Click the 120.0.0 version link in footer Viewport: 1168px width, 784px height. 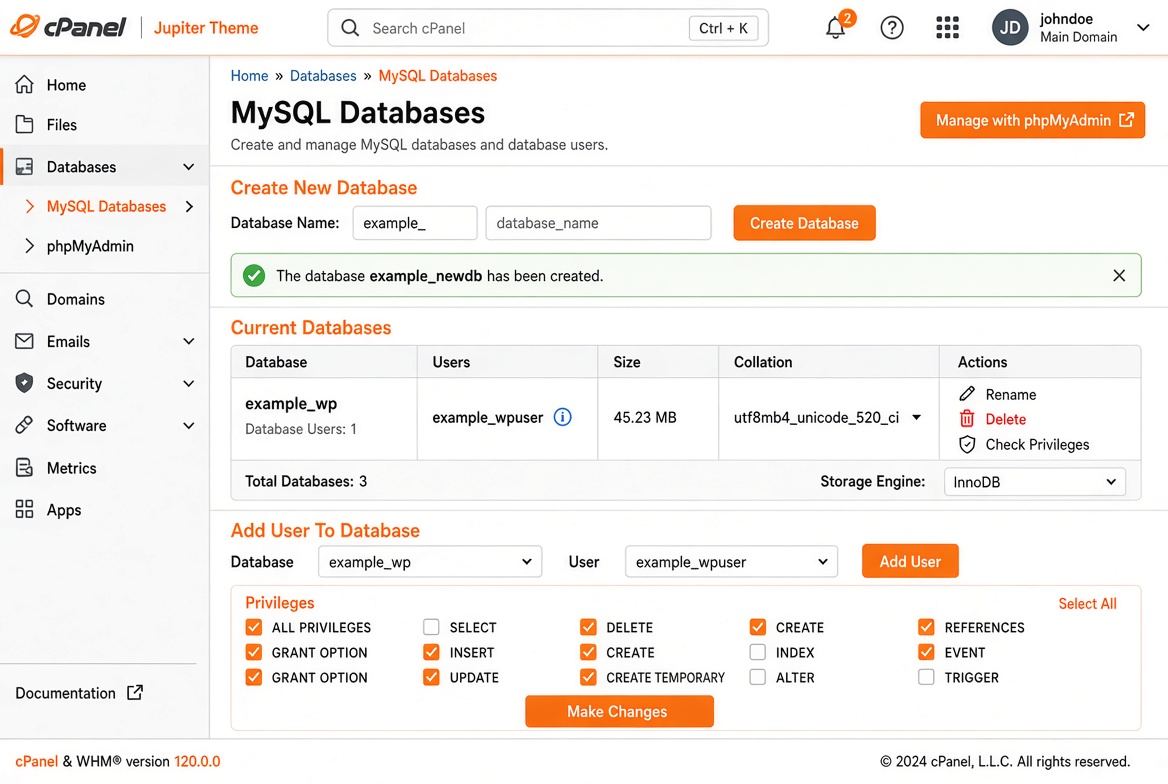click(x=197, y=762)
